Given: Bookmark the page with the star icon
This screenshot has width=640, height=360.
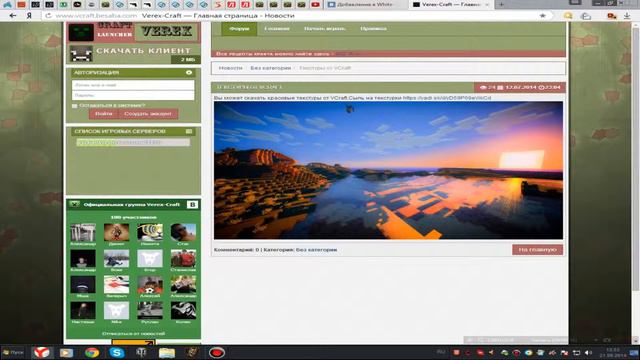Looking at the screenshot, I should coord(542,16).
